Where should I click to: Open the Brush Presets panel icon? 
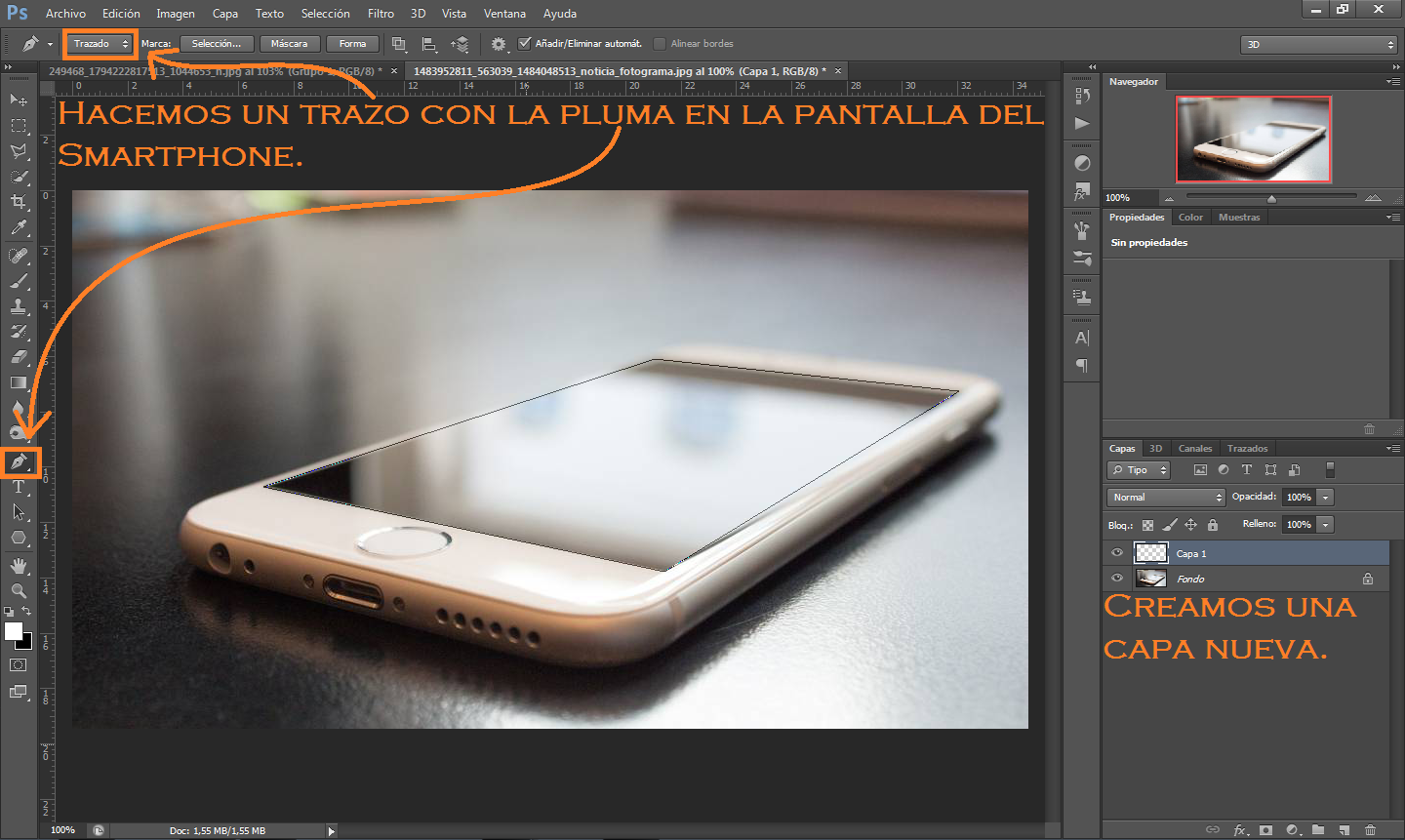(1082, 259)
